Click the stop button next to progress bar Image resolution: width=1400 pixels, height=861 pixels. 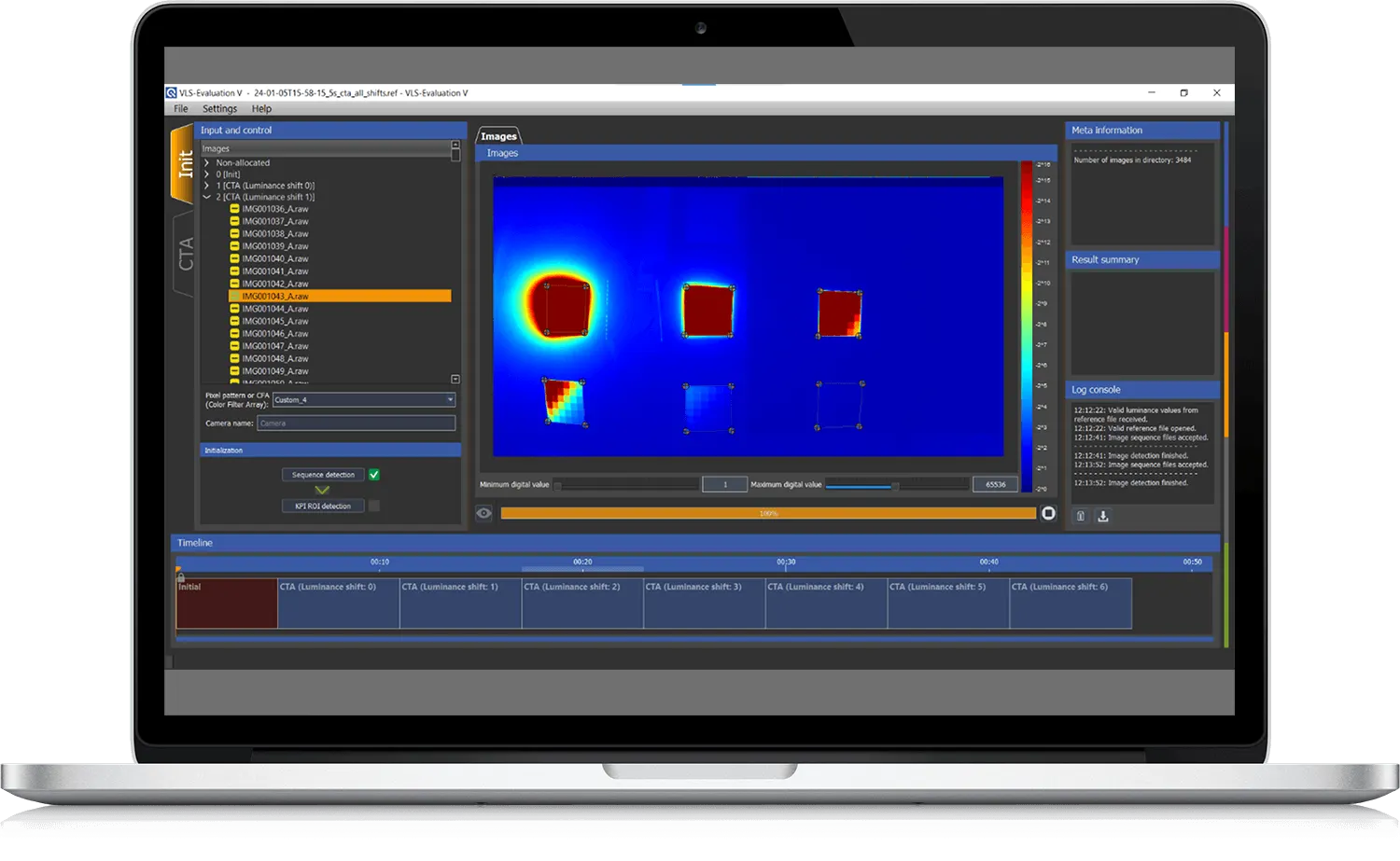pos(1048,513)
